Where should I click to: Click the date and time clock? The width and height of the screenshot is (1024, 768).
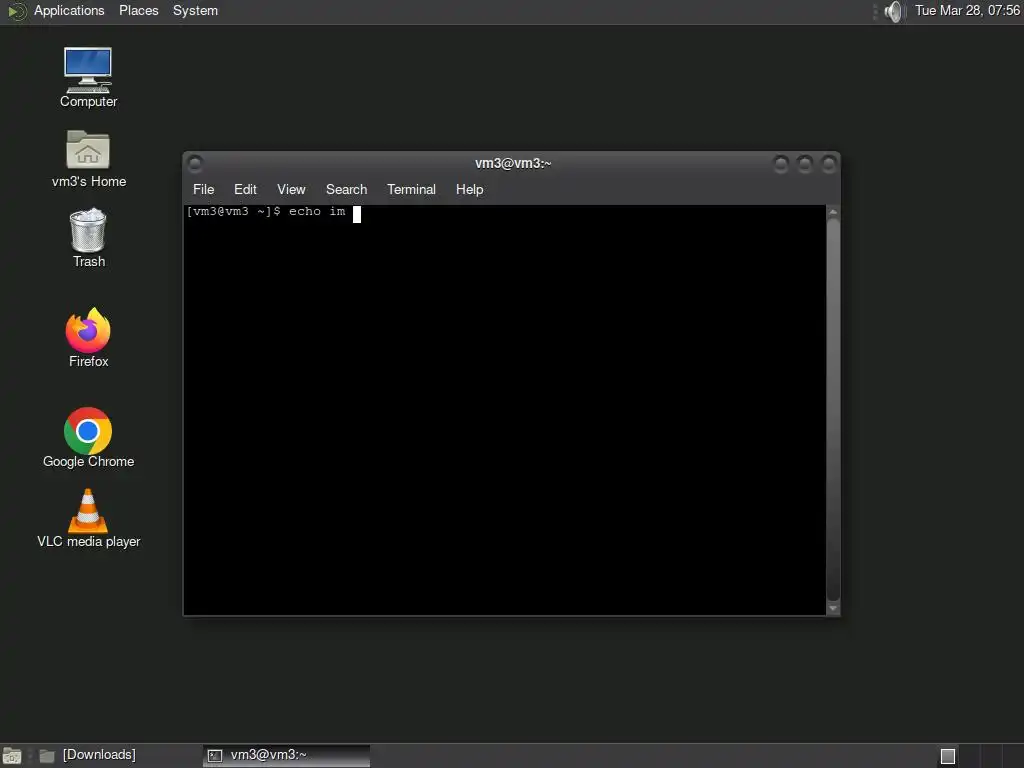pos(967,11)
